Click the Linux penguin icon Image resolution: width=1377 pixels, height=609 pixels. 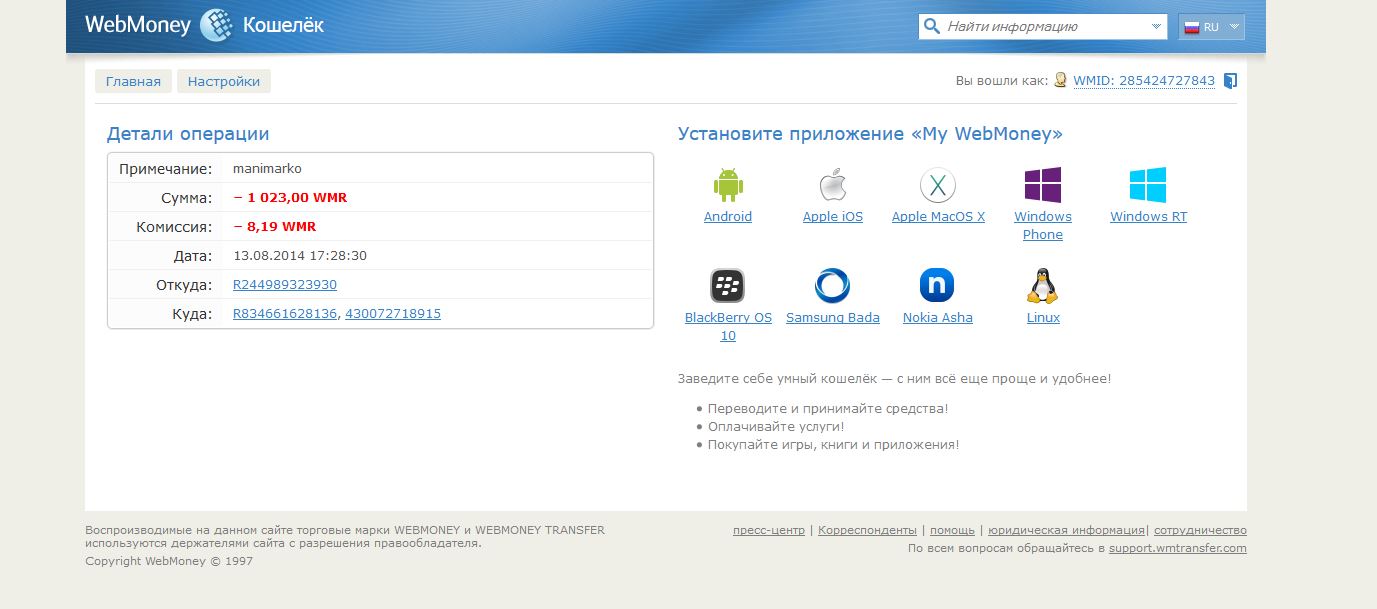[x=1043, y=286]
